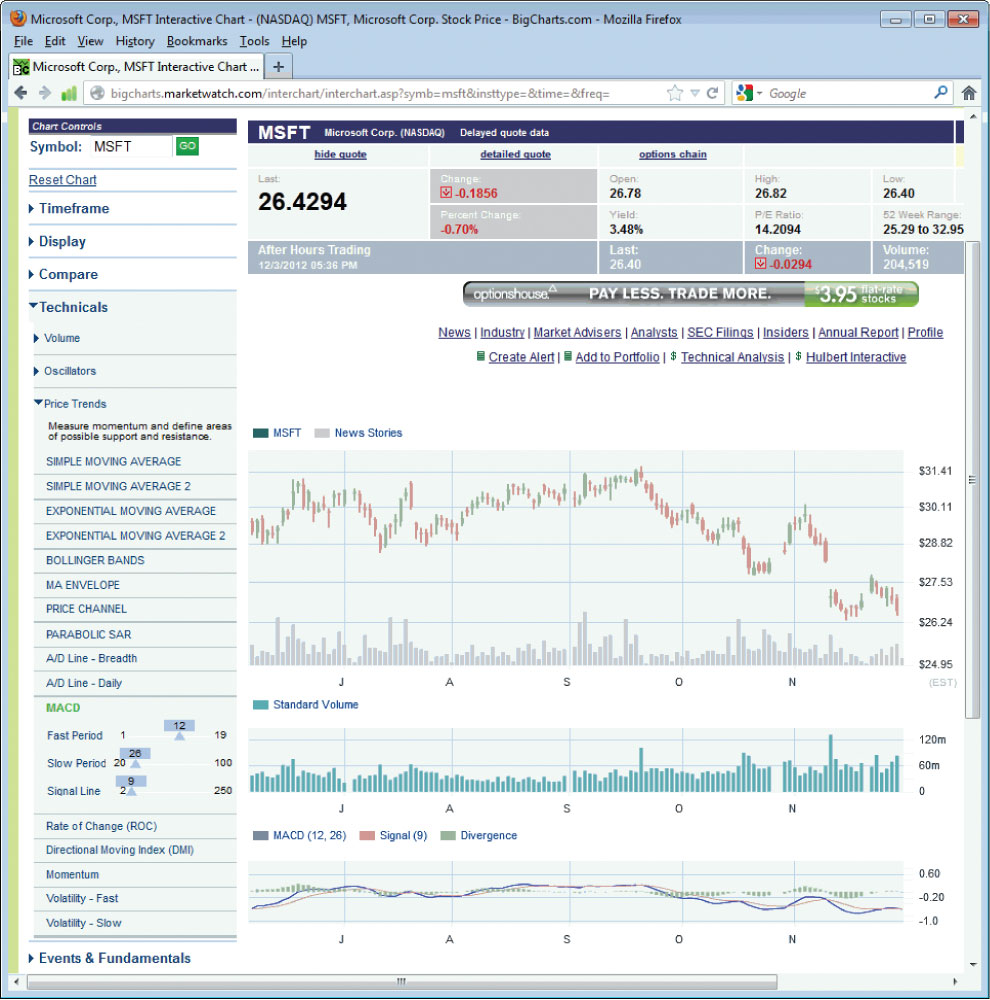Click the green GO button
The width and height of the screenshot is (990, 1000).
(187, 146)
